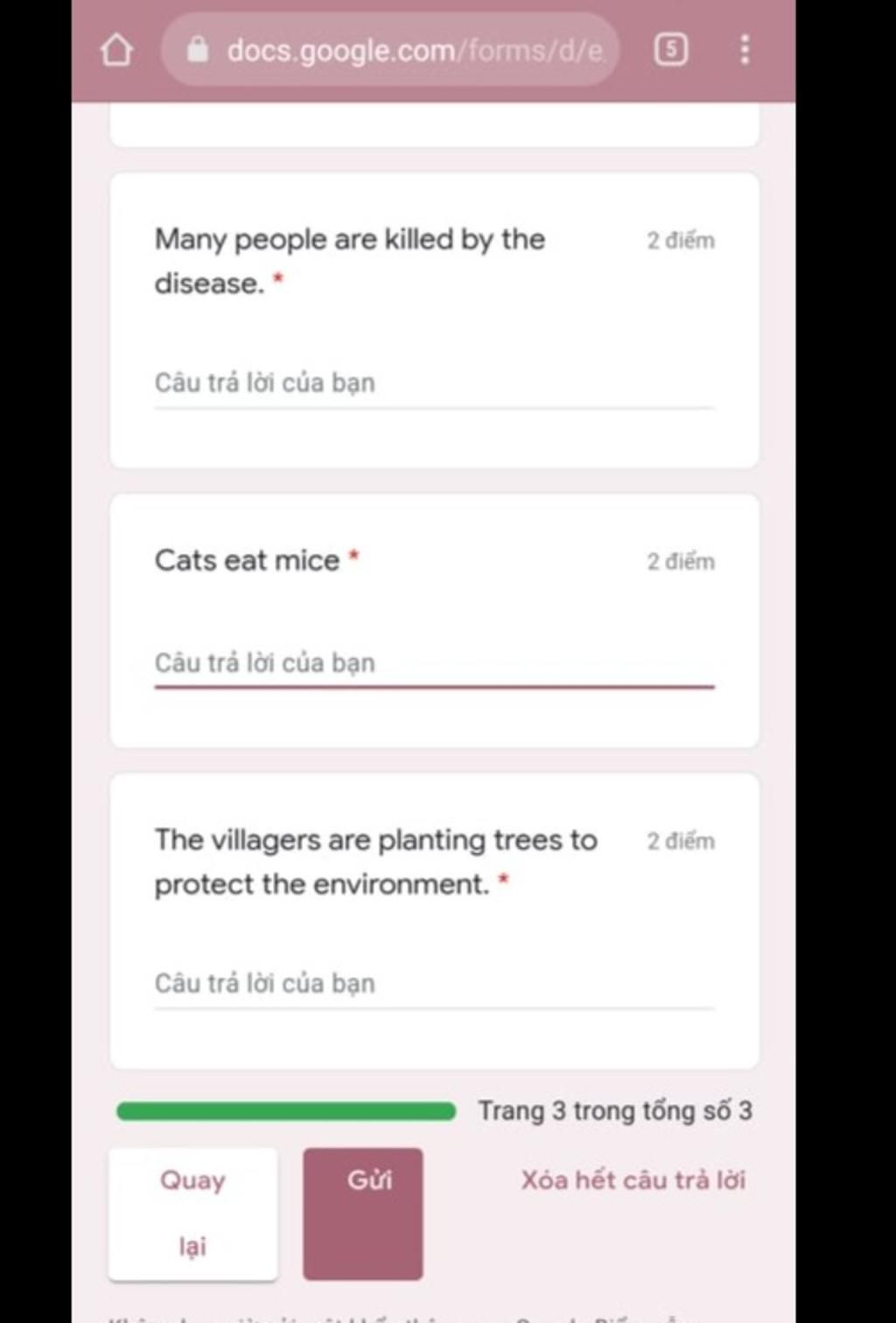Screen dimensions: 896x1323
Task: Click 'Trang 3 trong tổng số 3' text
Action: [615, 1111]
